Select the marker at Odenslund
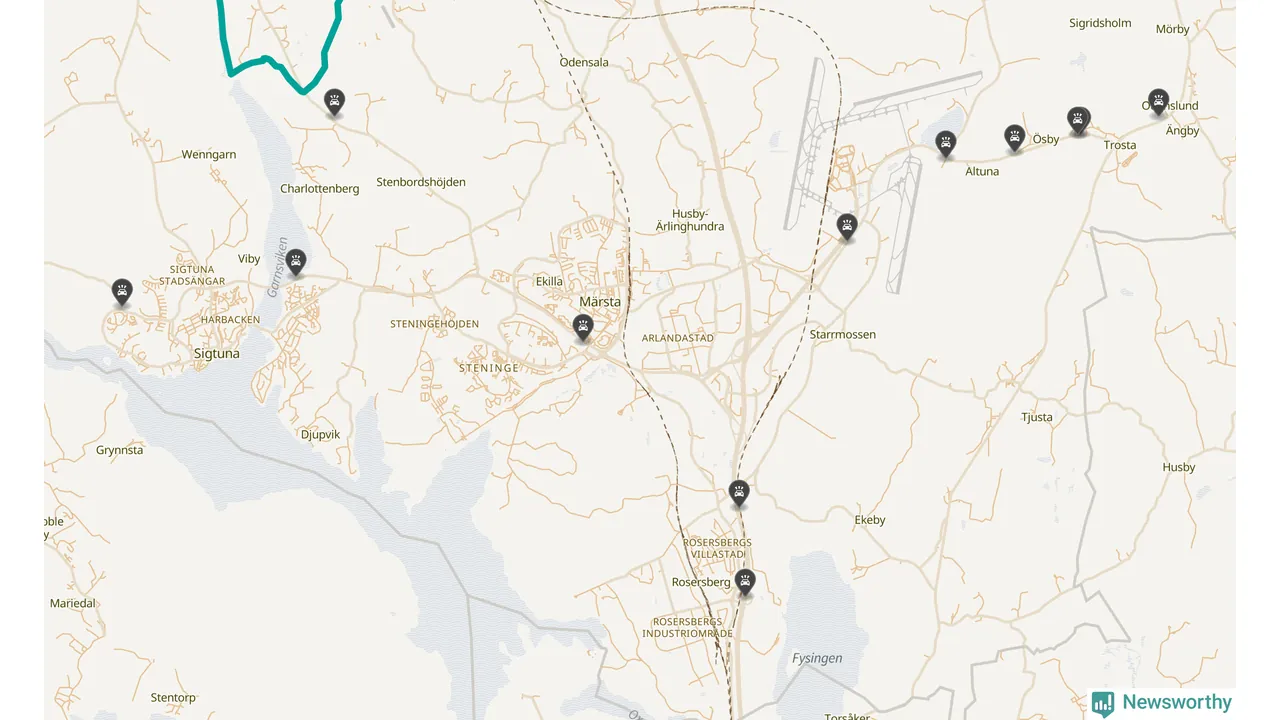Viewport: 1280px width, 720px height. (1159, 102)
